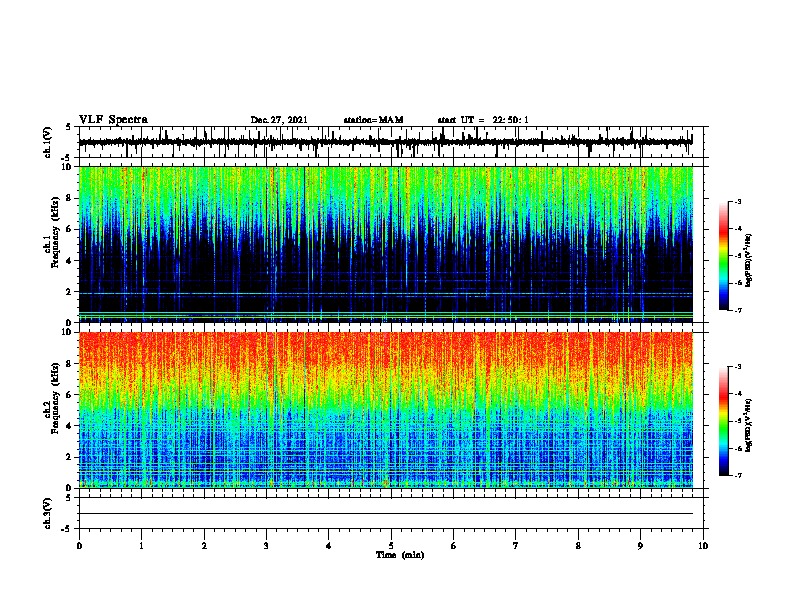Click time axis tick label "2"
This screenshot has height=612, width=792.
tap(204, 546)
